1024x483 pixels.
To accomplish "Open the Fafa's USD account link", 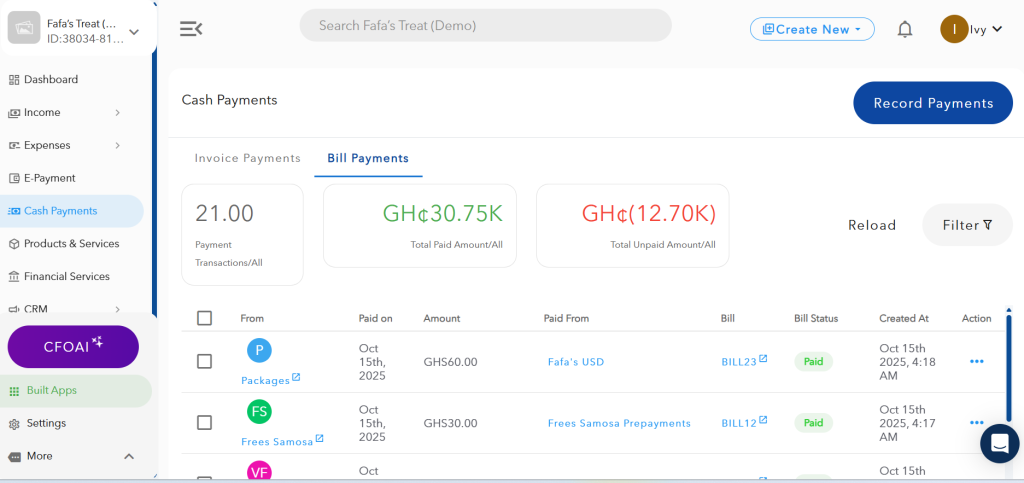I will coord(576,362).
